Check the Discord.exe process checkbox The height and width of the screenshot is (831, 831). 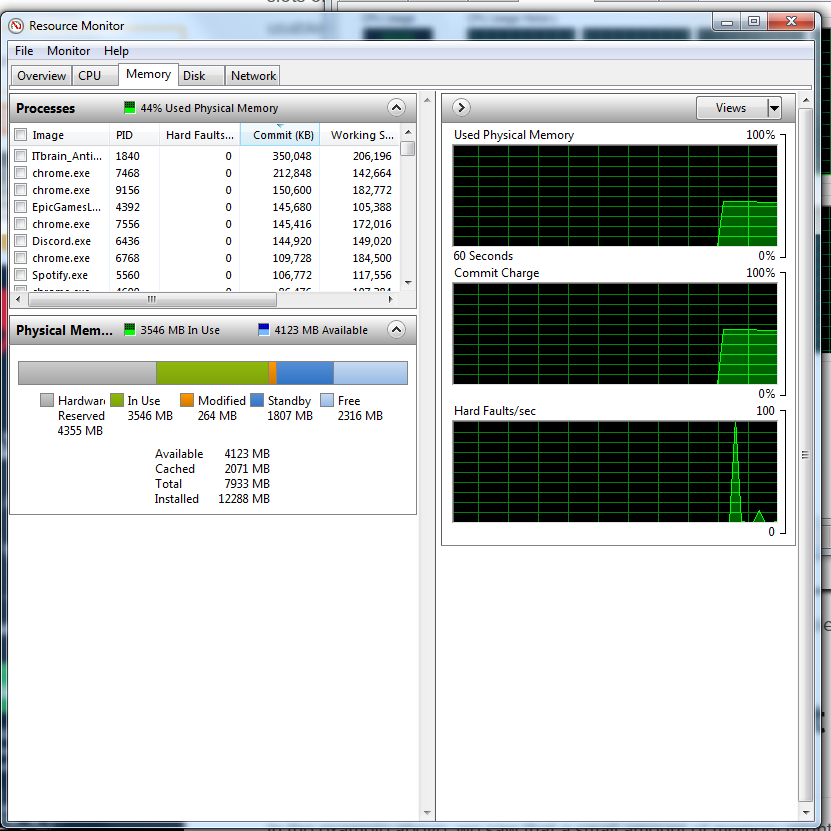[x=21, y=241]
